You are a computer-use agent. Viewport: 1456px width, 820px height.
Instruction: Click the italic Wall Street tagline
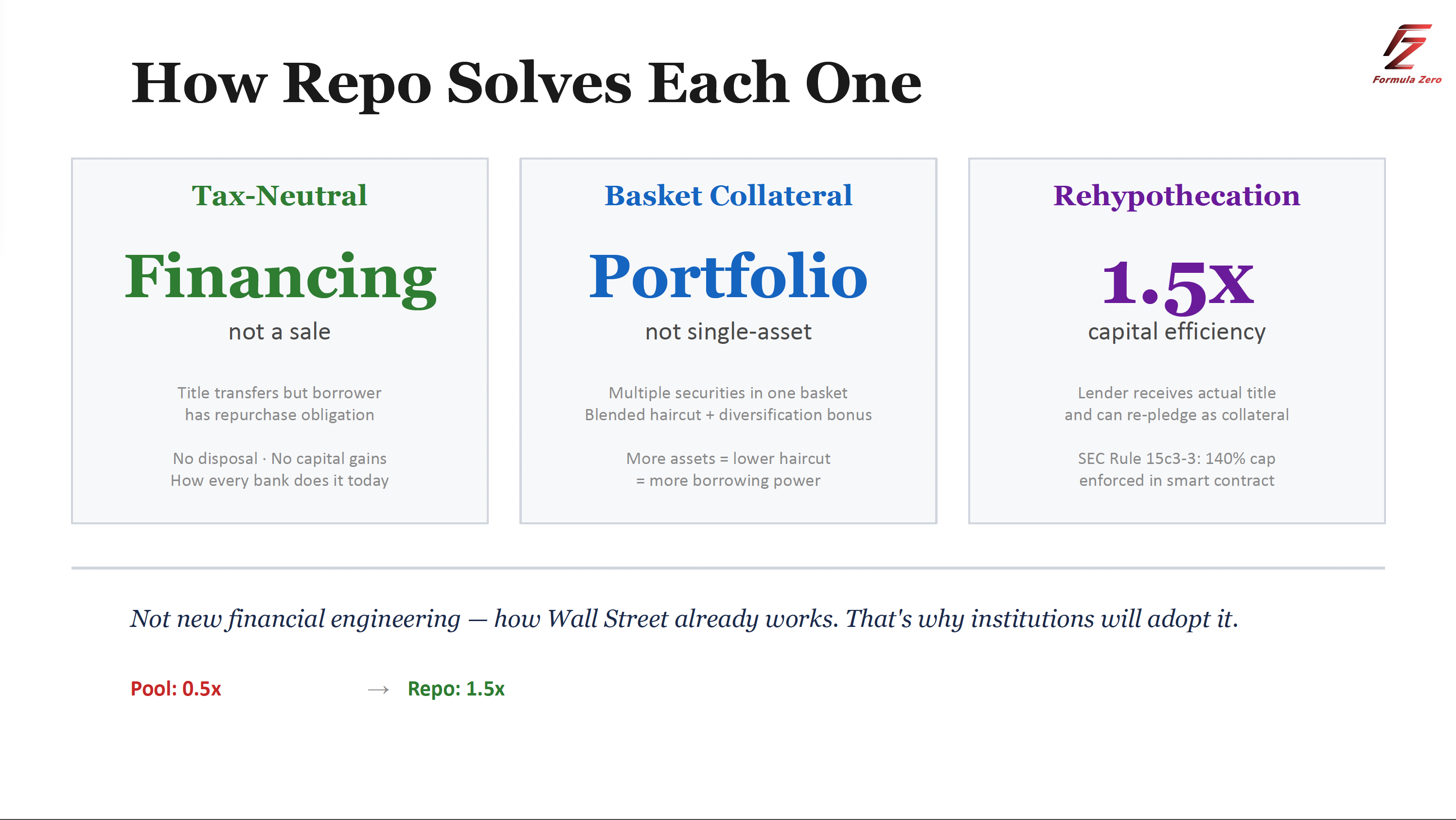684,619
